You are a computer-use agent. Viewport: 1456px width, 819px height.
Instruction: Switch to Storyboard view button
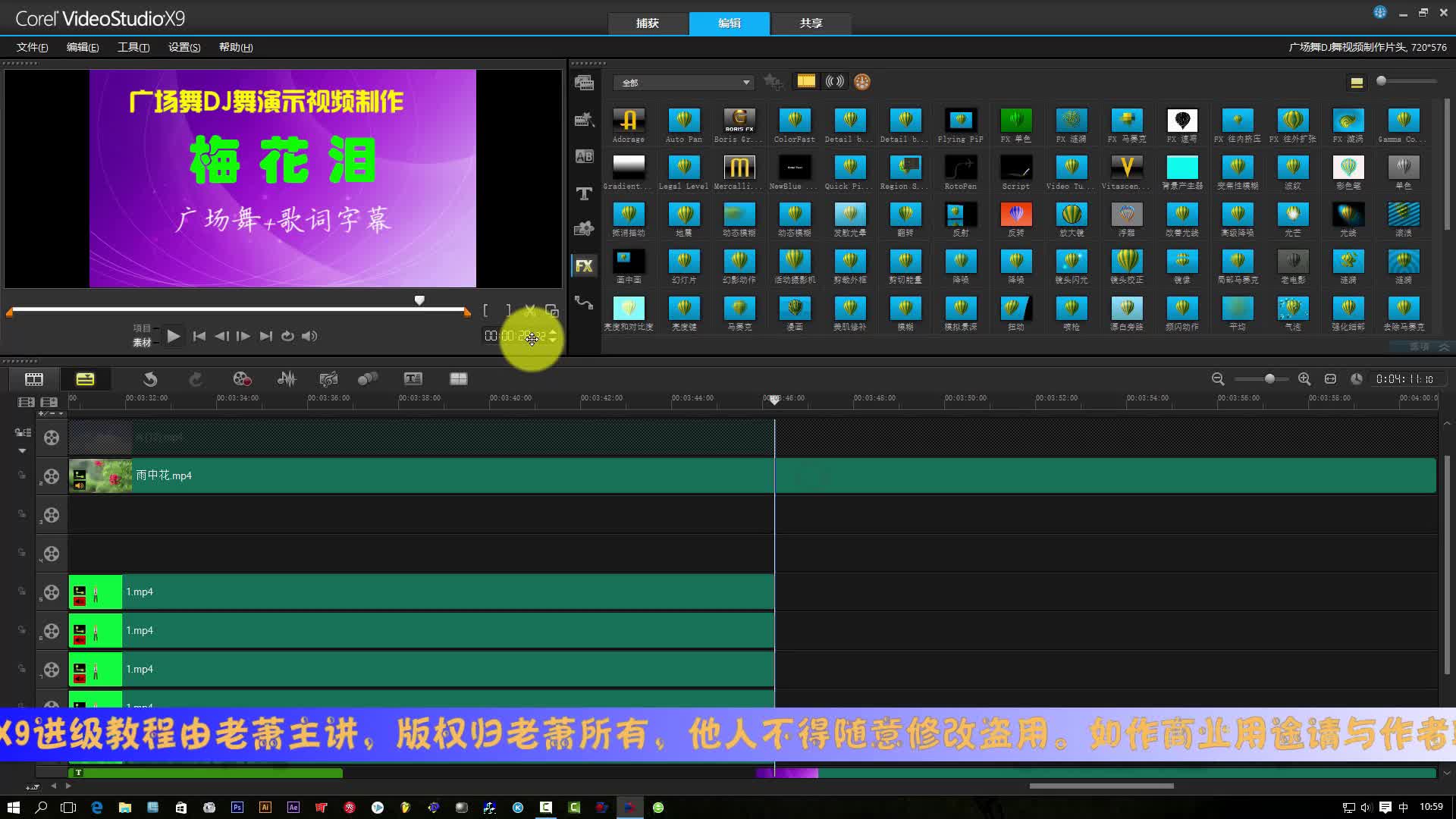click(x=34, y=378)
